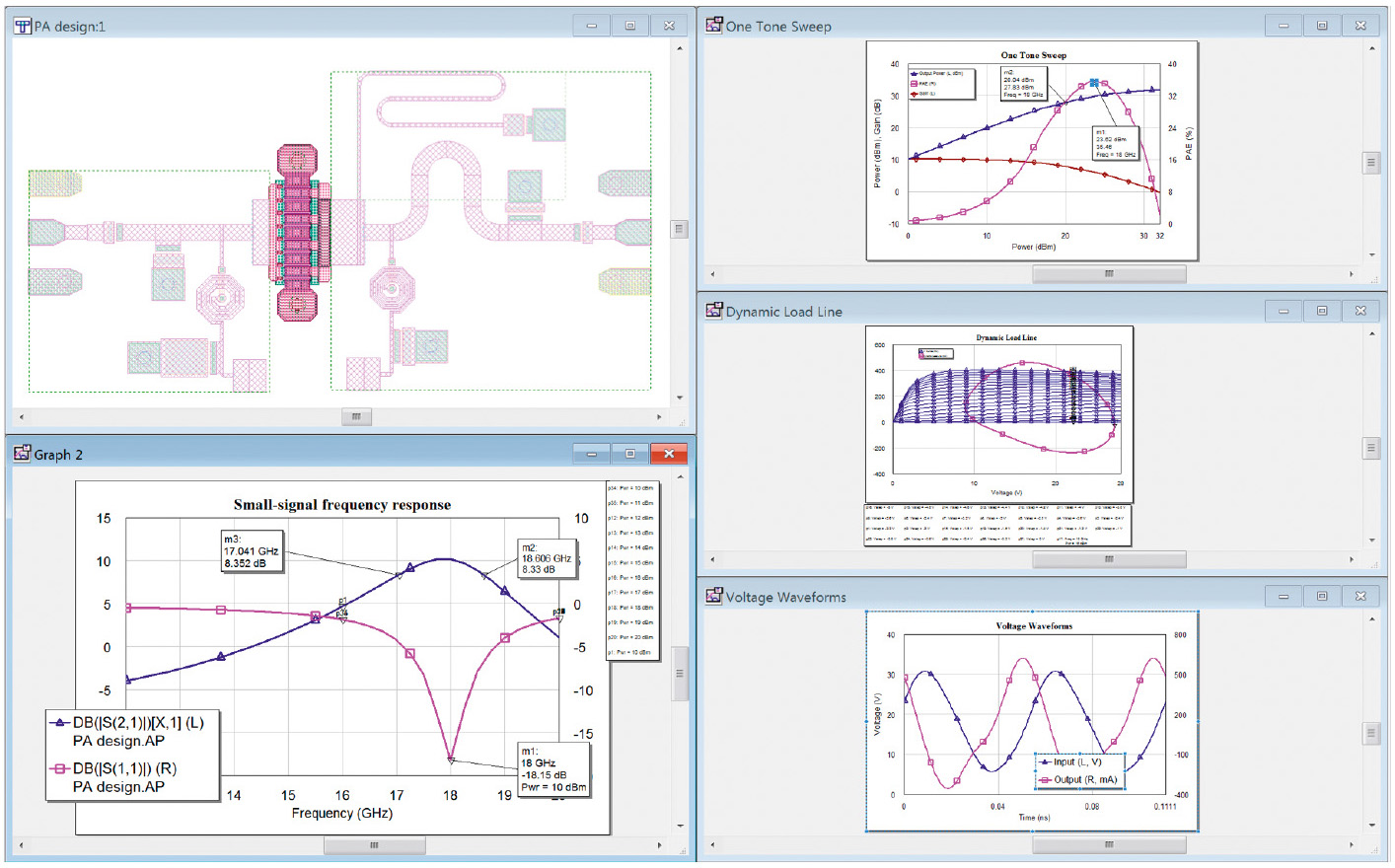Screen dimensions: 1395x868
Task: Click the scroll-right arrow in Graph 2
Action: (660, 845)
